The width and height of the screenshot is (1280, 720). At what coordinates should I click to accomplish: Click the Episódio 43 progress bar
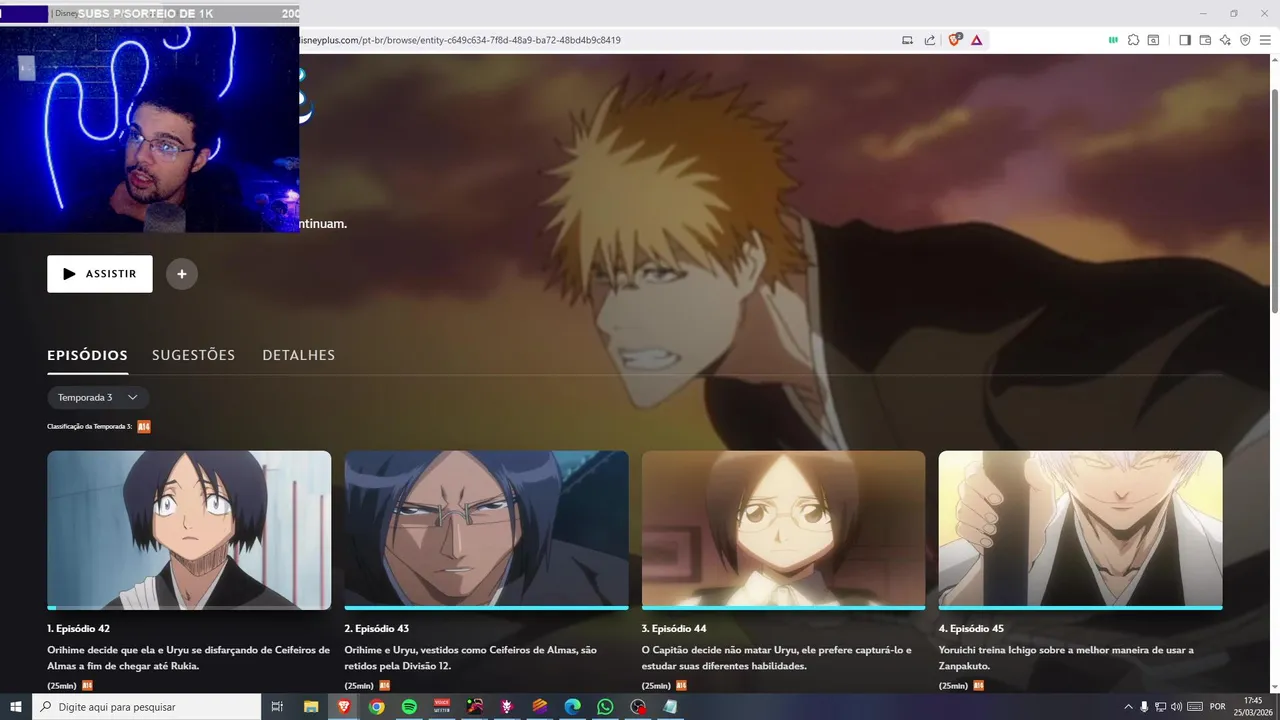486,607
